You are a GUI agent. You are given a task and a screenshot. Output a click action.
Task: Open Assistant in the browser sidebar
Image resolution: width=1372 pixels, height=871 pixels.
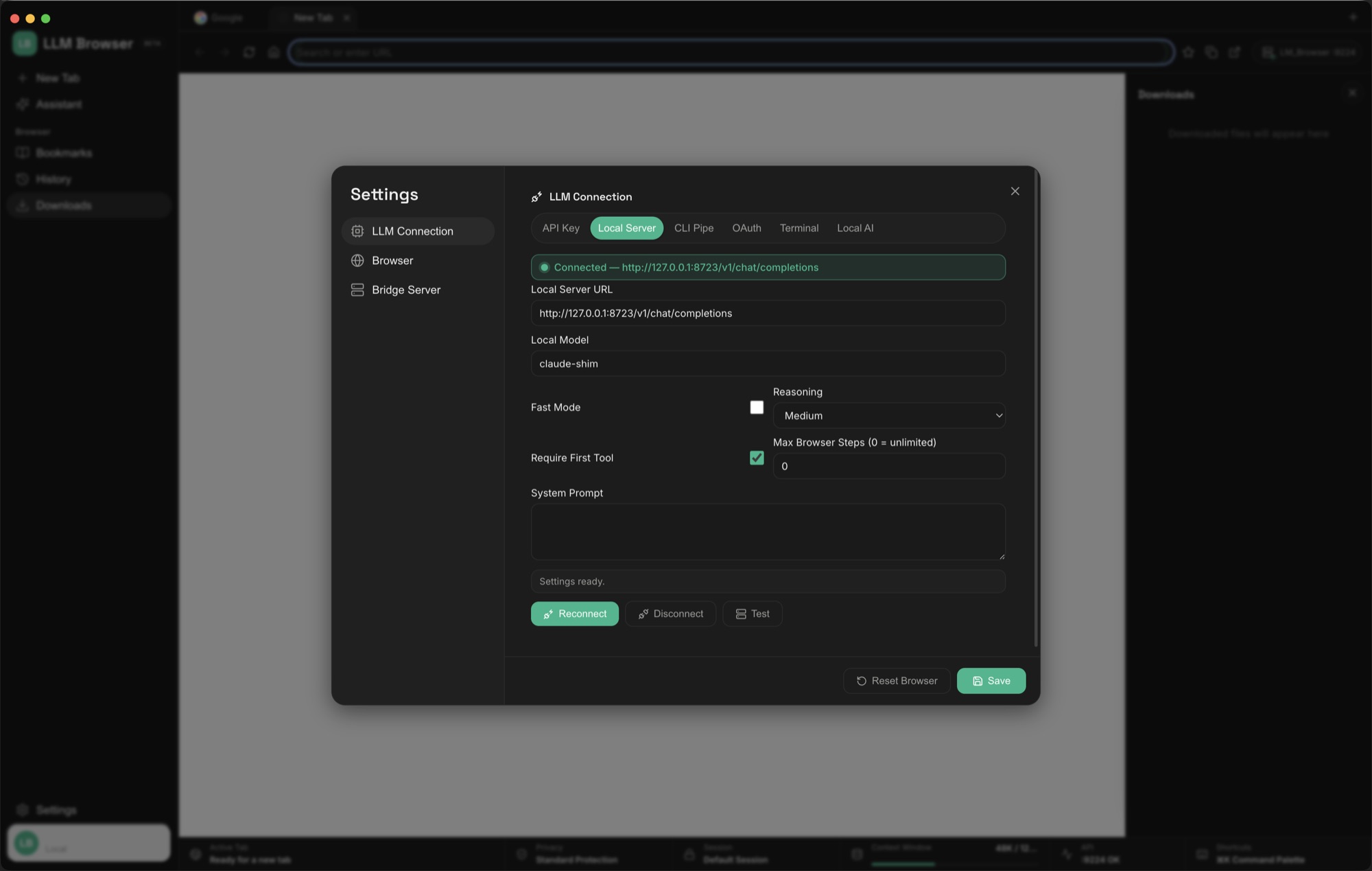[88, 104]
